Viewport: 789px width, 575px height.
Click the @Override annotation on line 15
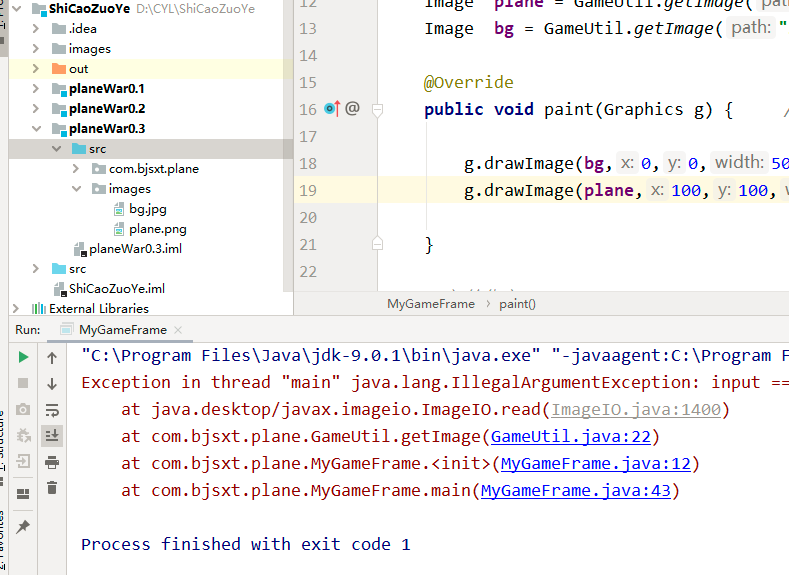pos(468,83)
